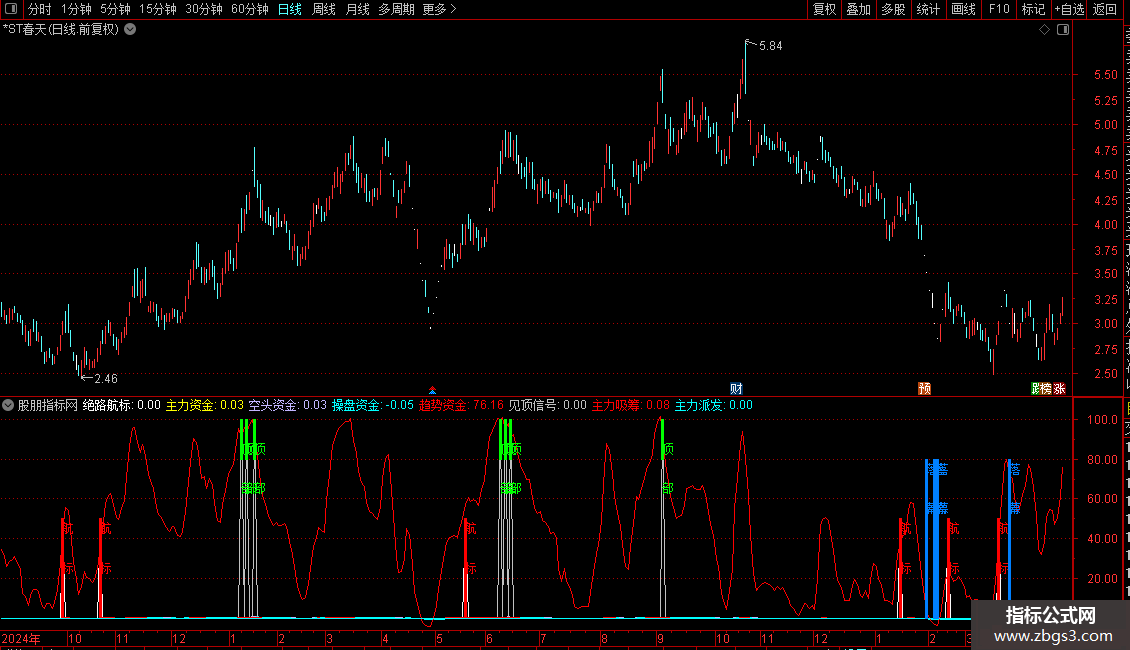This screenshot has height=650, width=1130.
Task: Activate the 画线 drawing tools
Action: (x=964, y=9)
